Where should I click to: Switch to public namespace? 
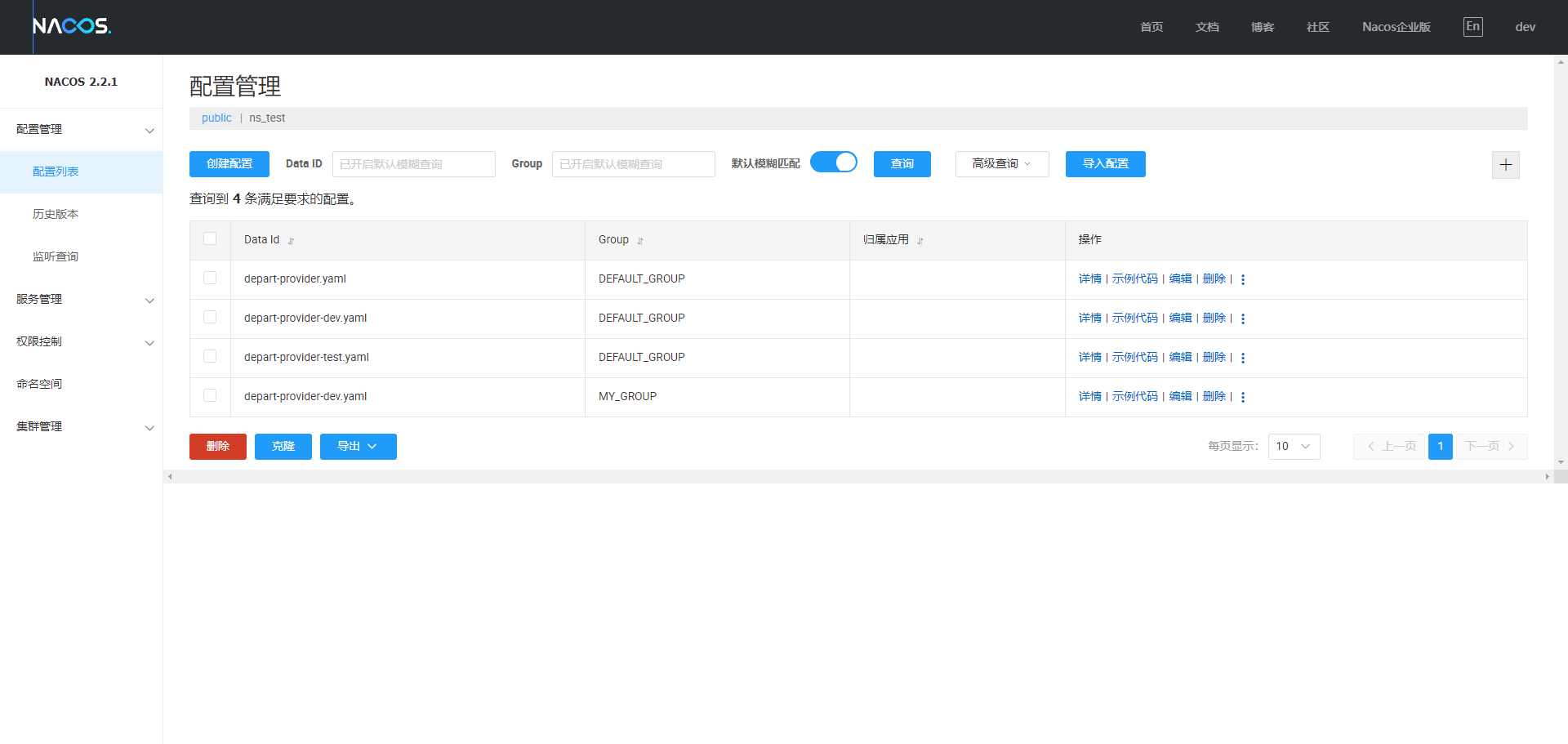216,118
